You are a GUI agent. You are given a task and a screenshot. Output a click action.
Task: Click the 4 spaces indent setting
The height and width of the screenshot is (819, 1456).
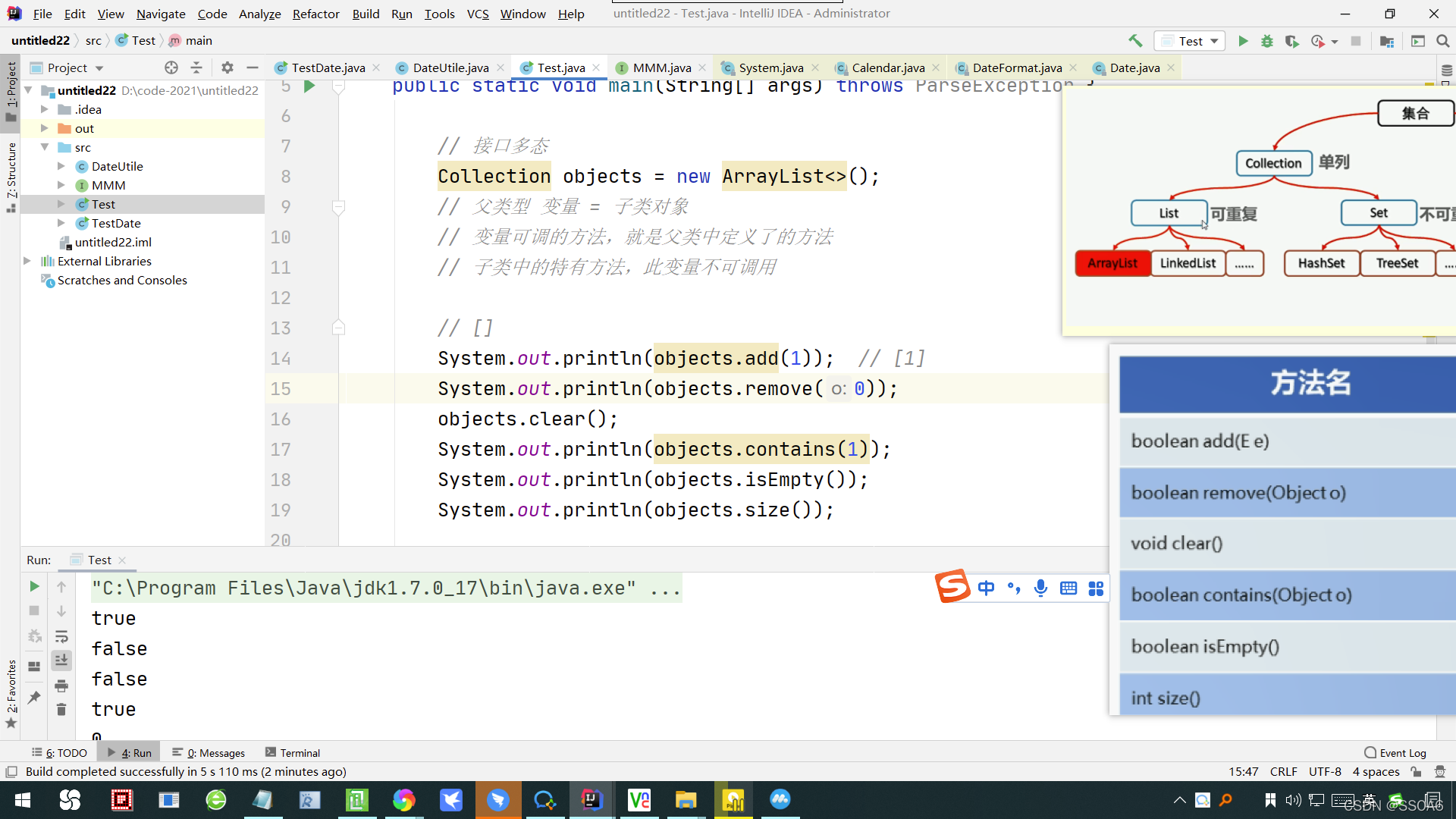pos(1376,771)
